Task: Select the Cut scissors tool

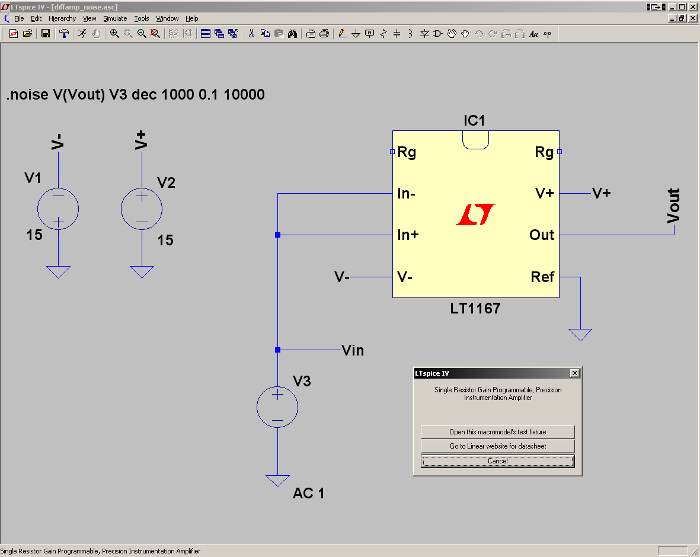Action: tap(251, 34)
